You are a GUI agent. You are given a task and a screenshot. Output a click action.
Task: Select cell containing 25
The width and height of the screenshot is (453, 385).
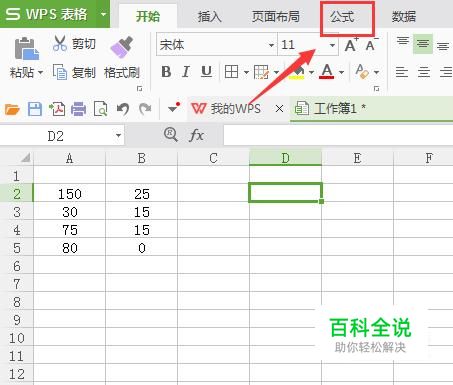(141, 194)
